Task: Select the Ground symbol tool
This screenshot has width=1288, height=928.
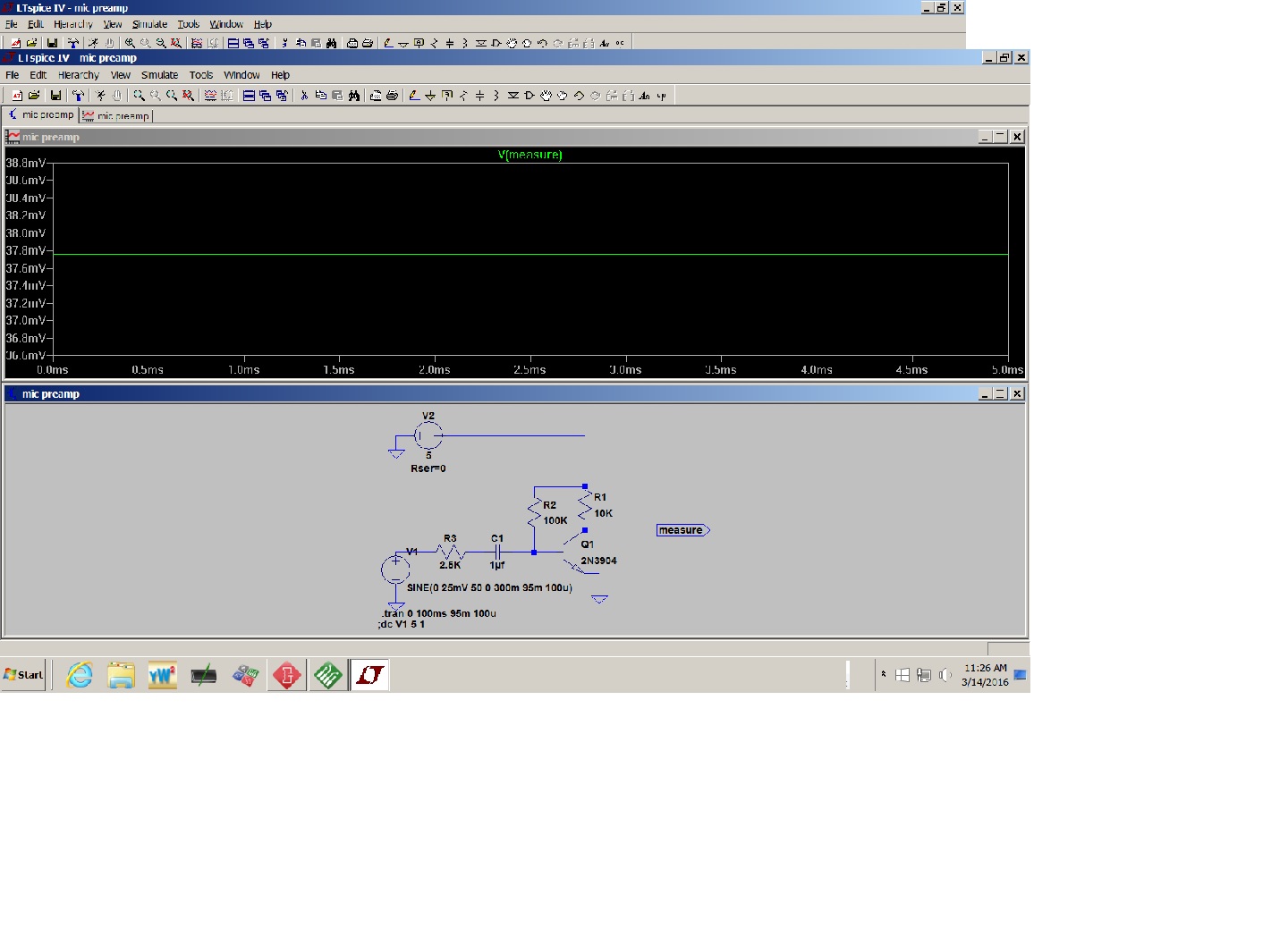Action: 429,96
